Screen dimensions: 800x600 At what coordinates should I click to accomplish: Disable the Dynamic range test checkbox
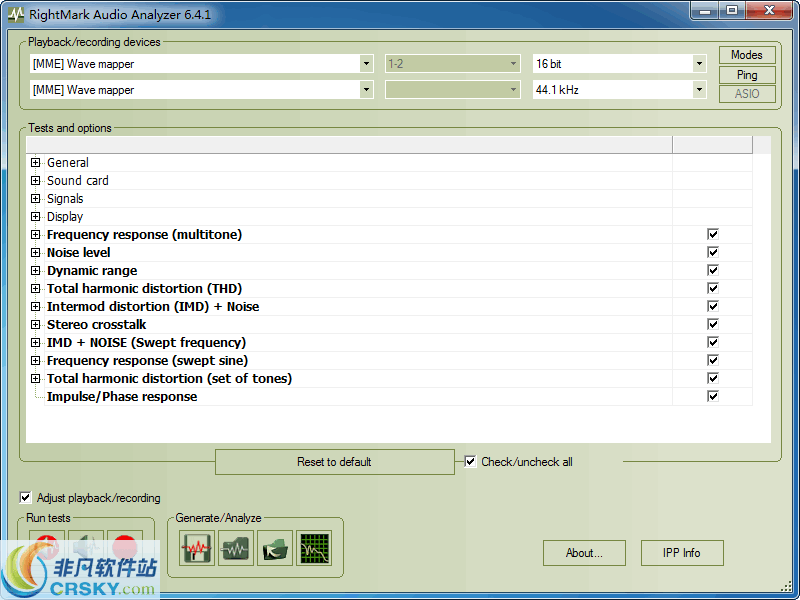pyautogui.click(x=713, y=270)
